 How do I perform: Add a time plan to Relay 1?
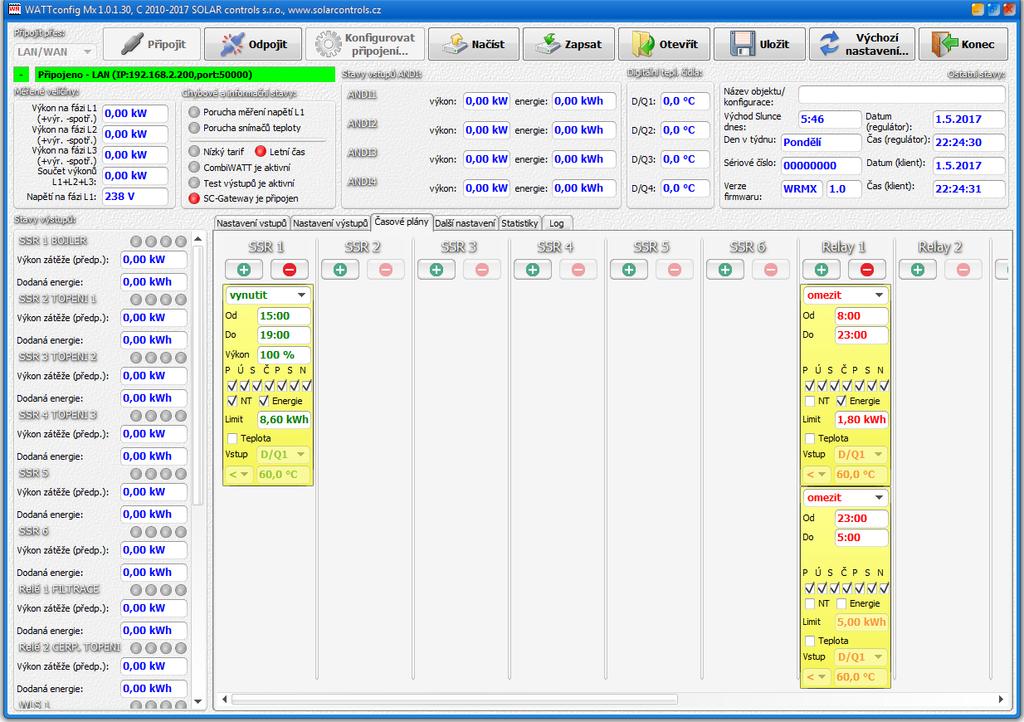point(822,270)
